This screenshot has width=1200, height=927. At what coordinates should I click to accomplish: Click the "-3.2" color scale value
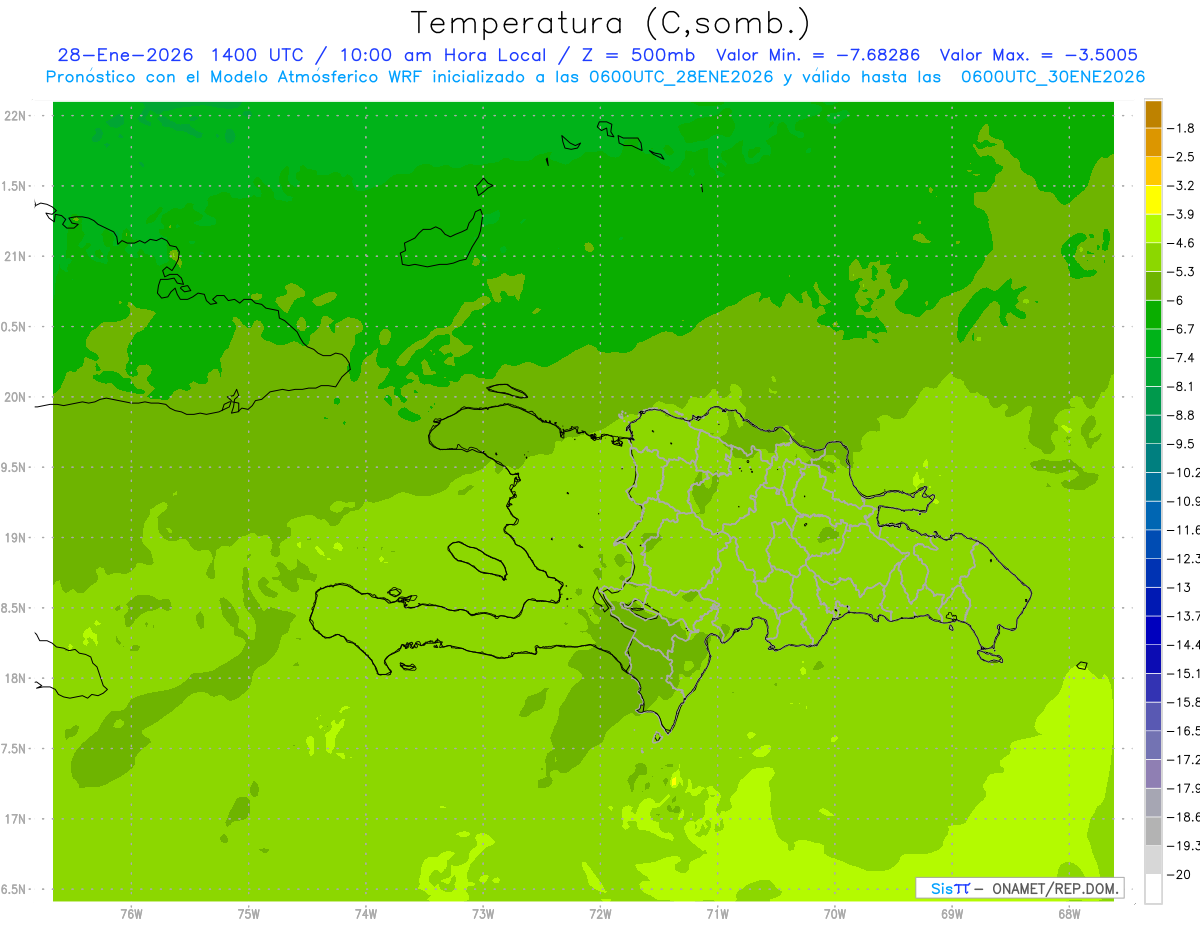(x=1181, y=185)
